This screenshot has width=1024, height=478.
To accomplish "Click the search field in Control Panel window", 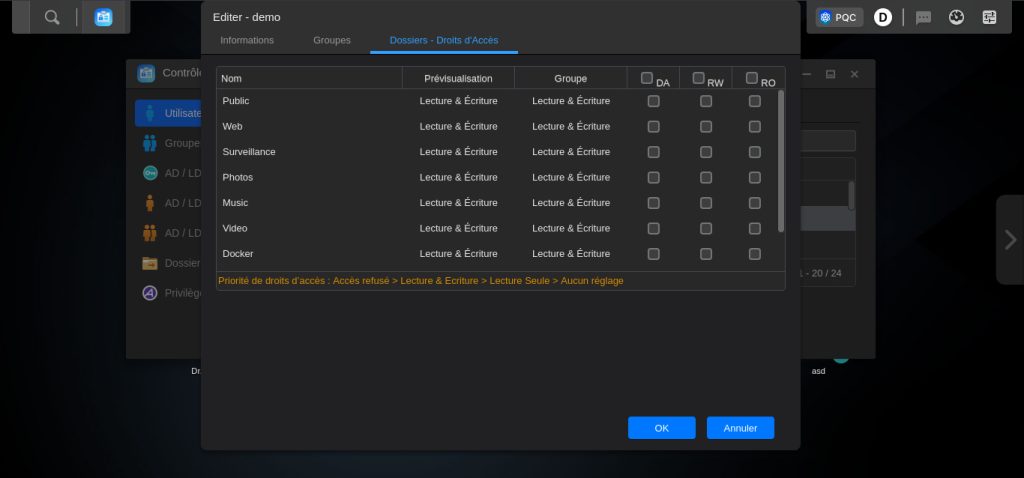I will tap(828, 140).
